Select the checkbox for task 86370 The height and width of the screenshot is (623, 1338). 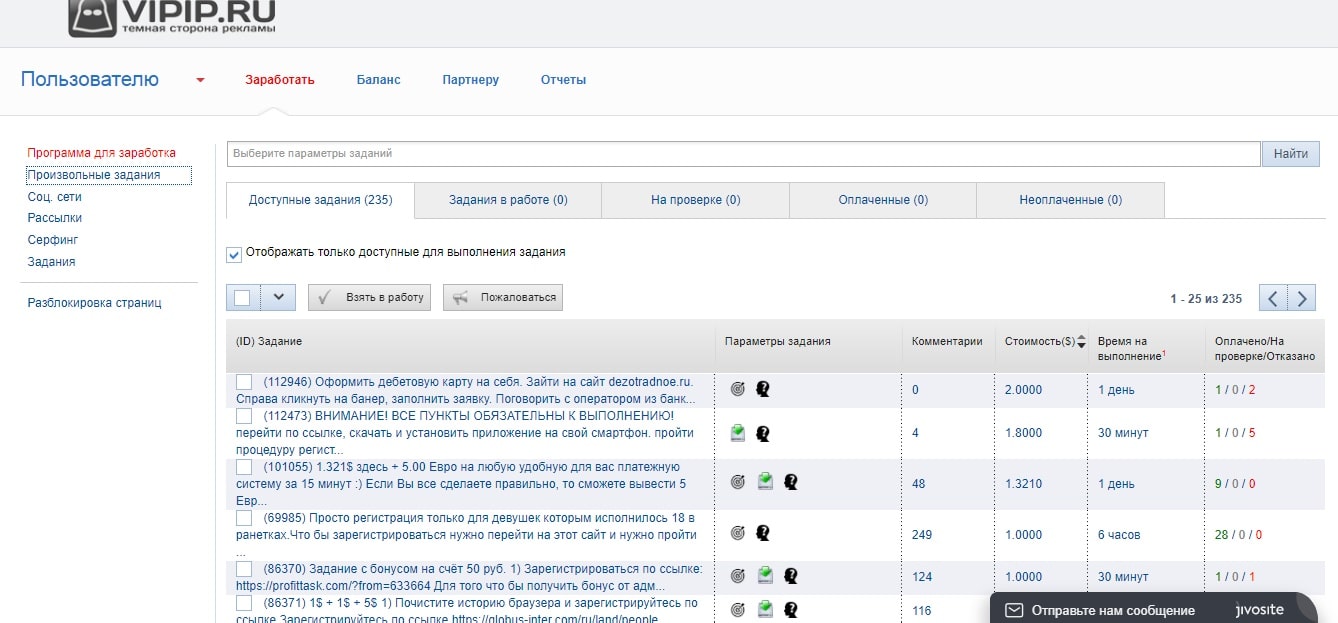(x=243, y=570)
